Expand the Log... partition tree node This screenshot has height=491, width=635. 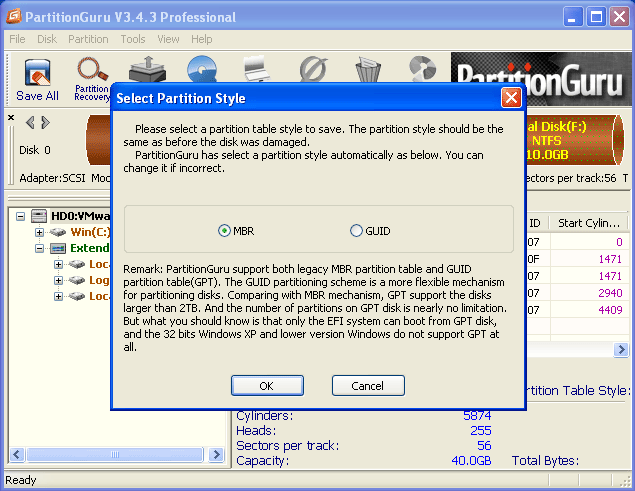58,280
